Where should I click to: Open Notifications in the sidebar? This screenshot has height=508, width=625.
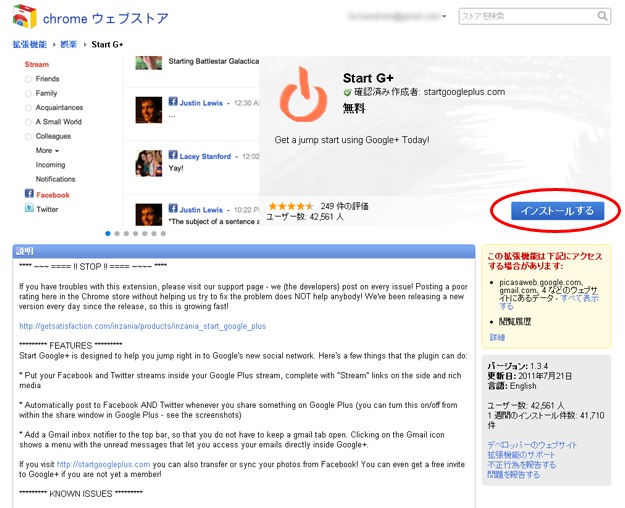(x=55, y=179)
